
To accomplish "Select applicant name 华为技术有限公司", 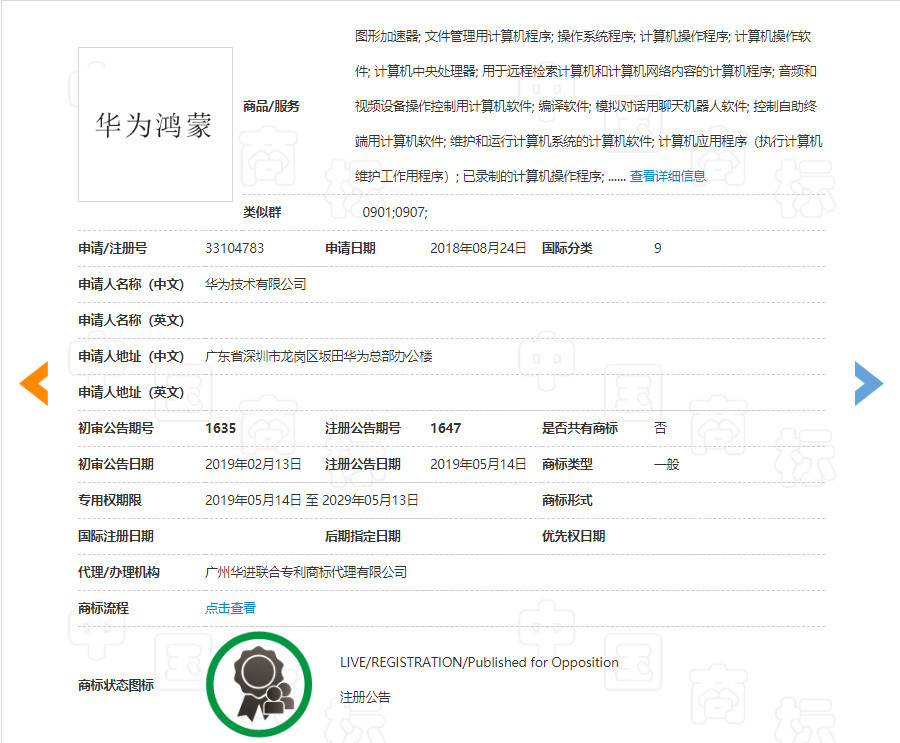I will coord(255,284).
